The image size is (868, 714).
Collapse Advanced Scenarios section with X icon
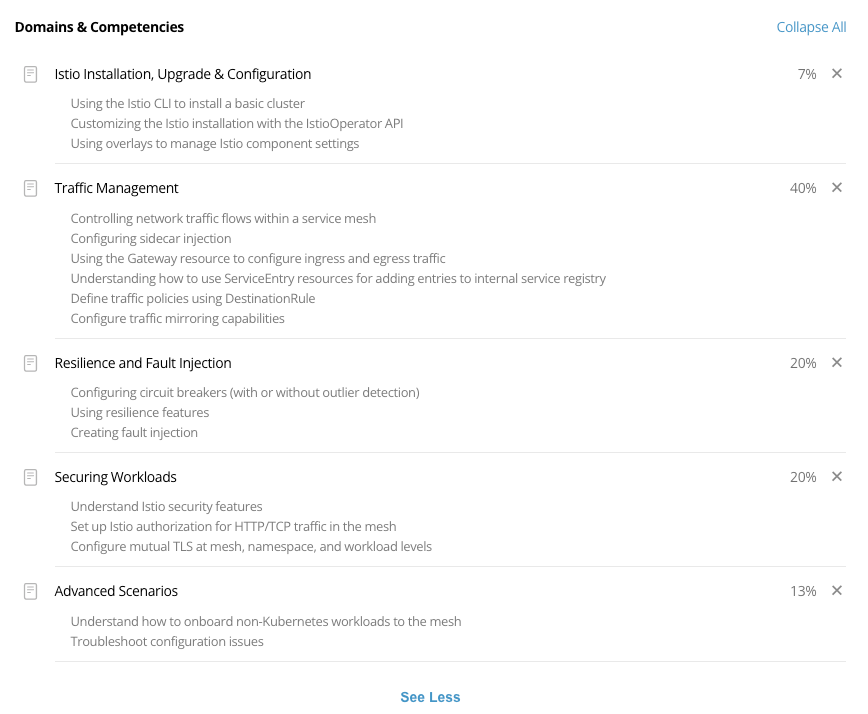tap(836, 591)
